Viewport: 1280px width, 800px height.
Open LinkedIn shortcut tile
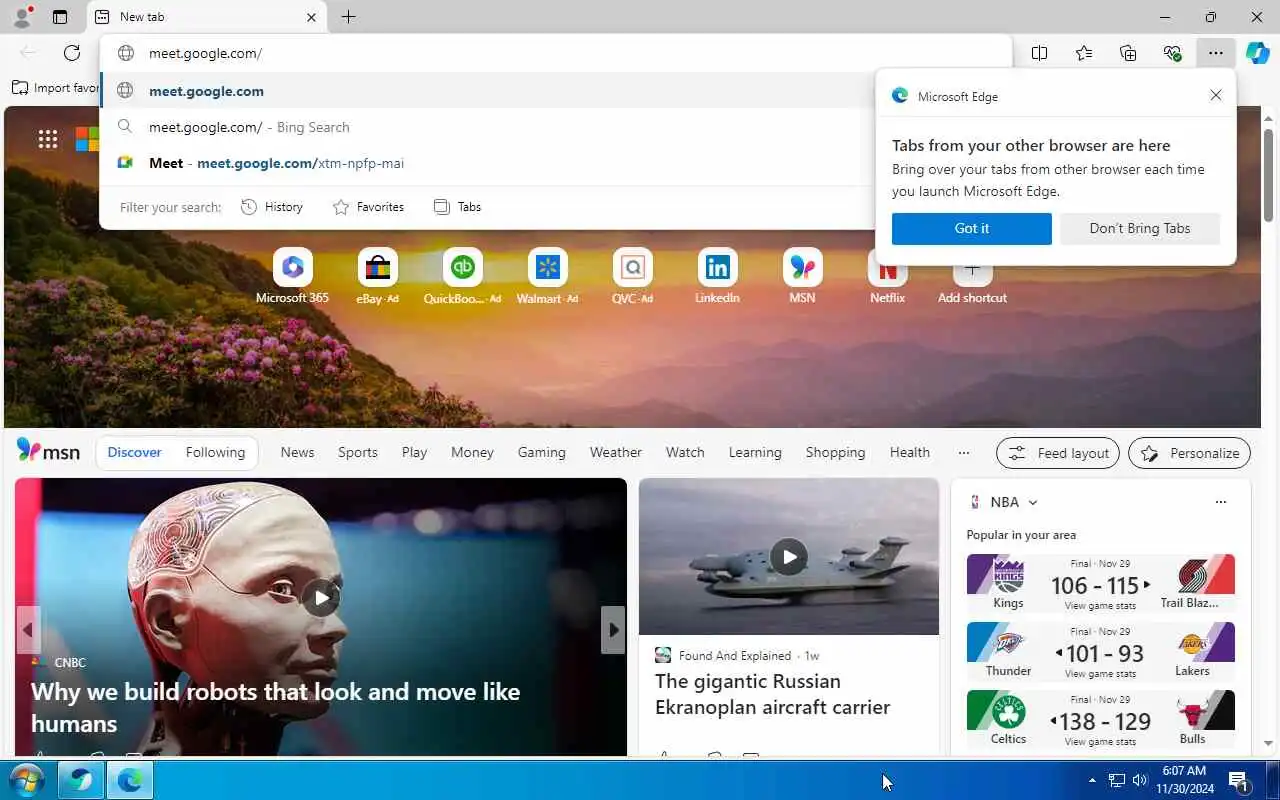(717, 276)
